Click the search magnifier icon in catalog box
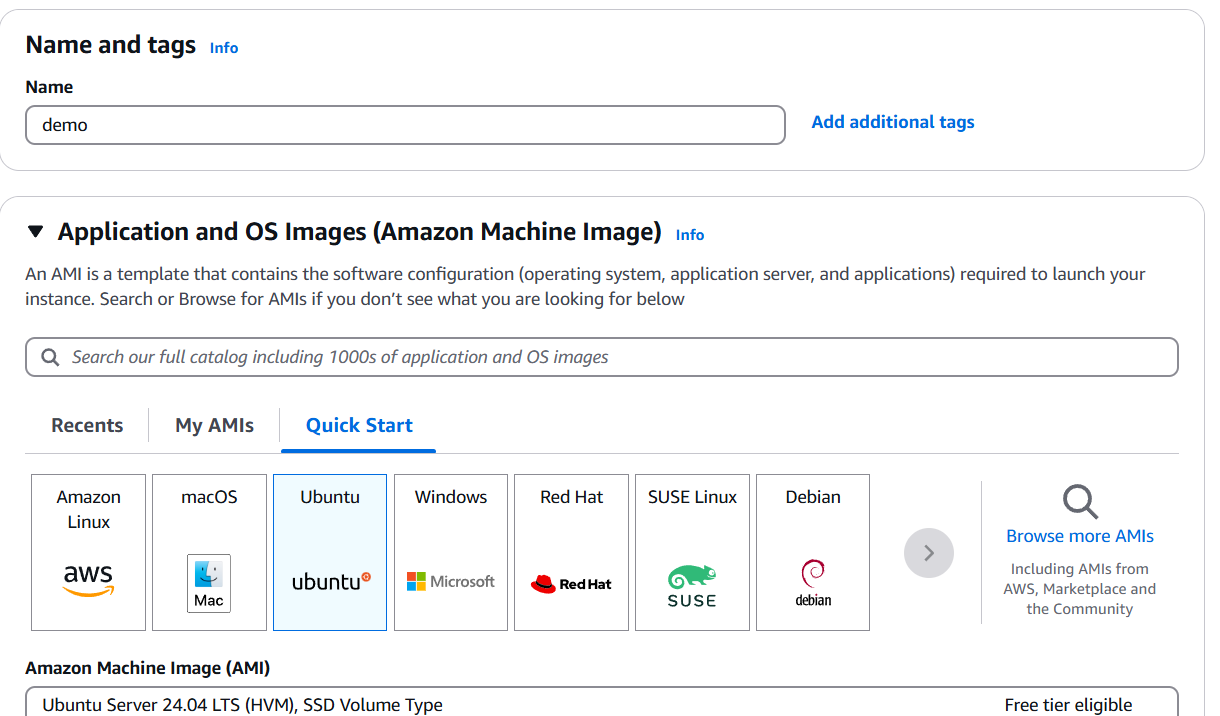Image resolution: width=1220 pixels, height=716 pixels. point(50,357)
